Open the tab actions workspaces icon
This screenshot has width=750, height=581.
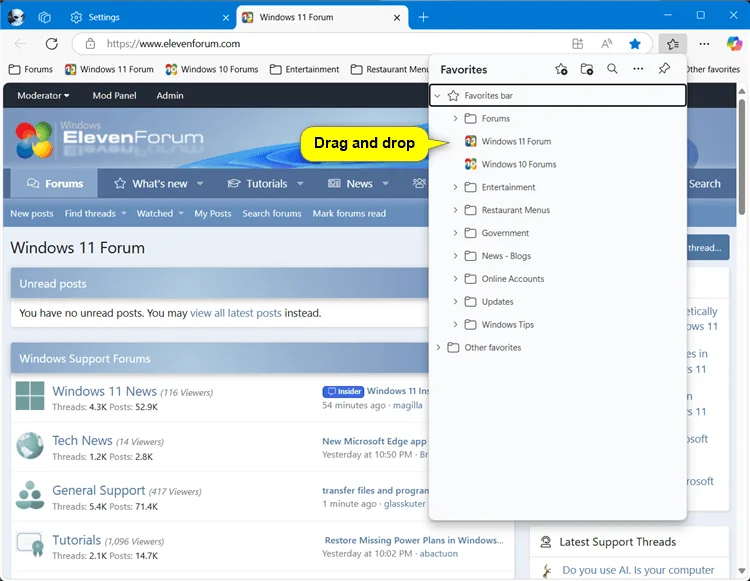click(x=44, y=18)
